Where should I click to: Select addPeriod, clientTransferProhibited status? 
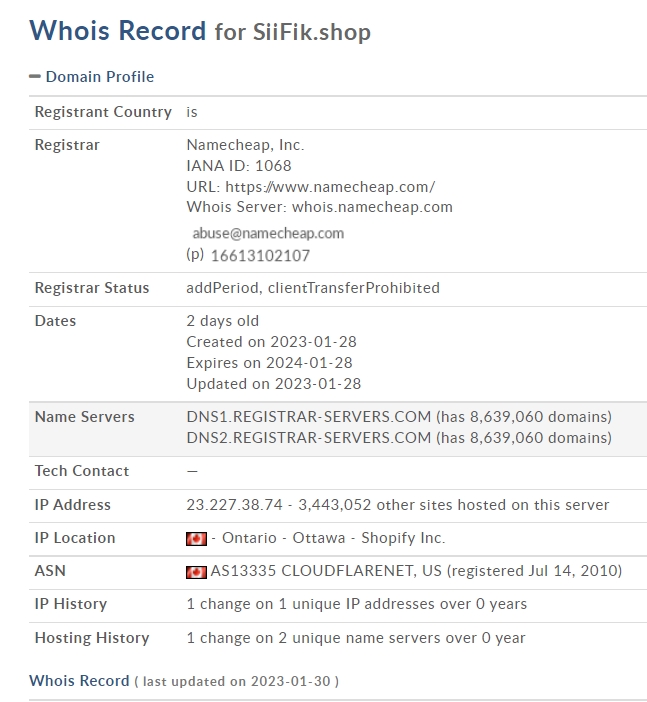313,288
